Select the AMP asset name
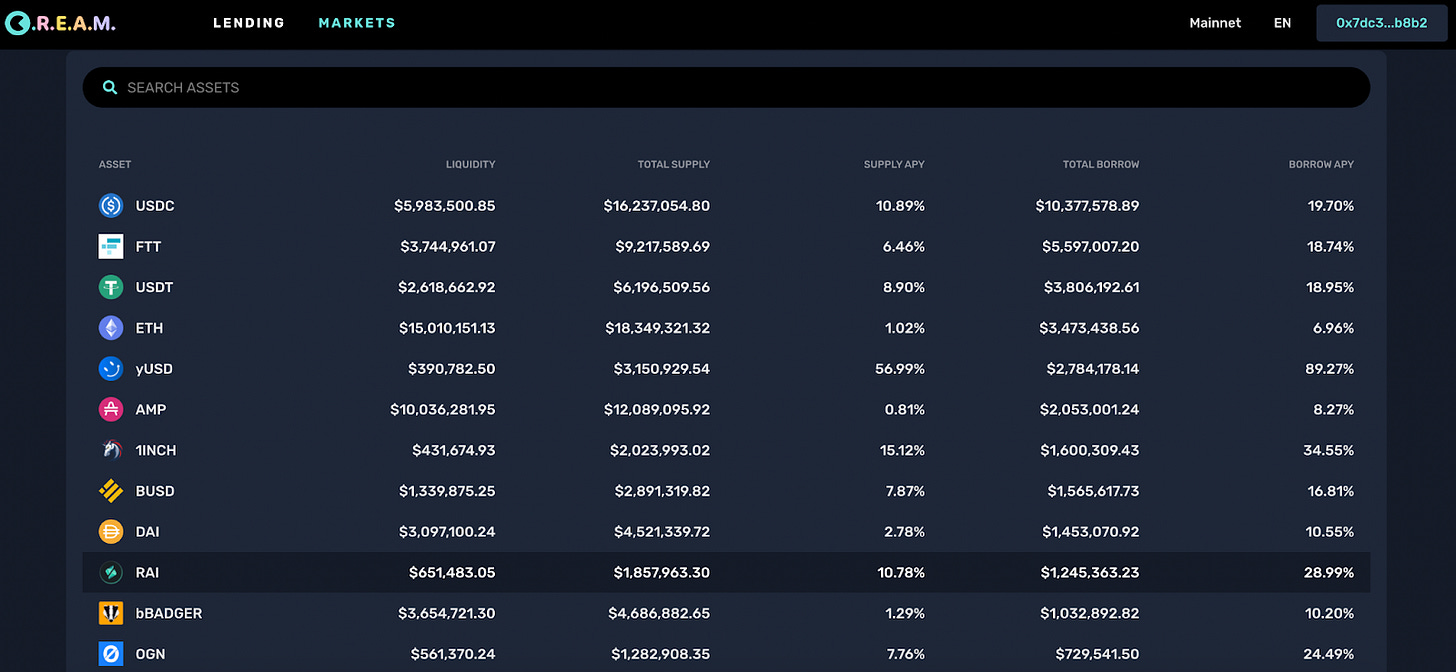Image resolution: width=1456 pixels, height=672 pixels. tap(151, 409)
